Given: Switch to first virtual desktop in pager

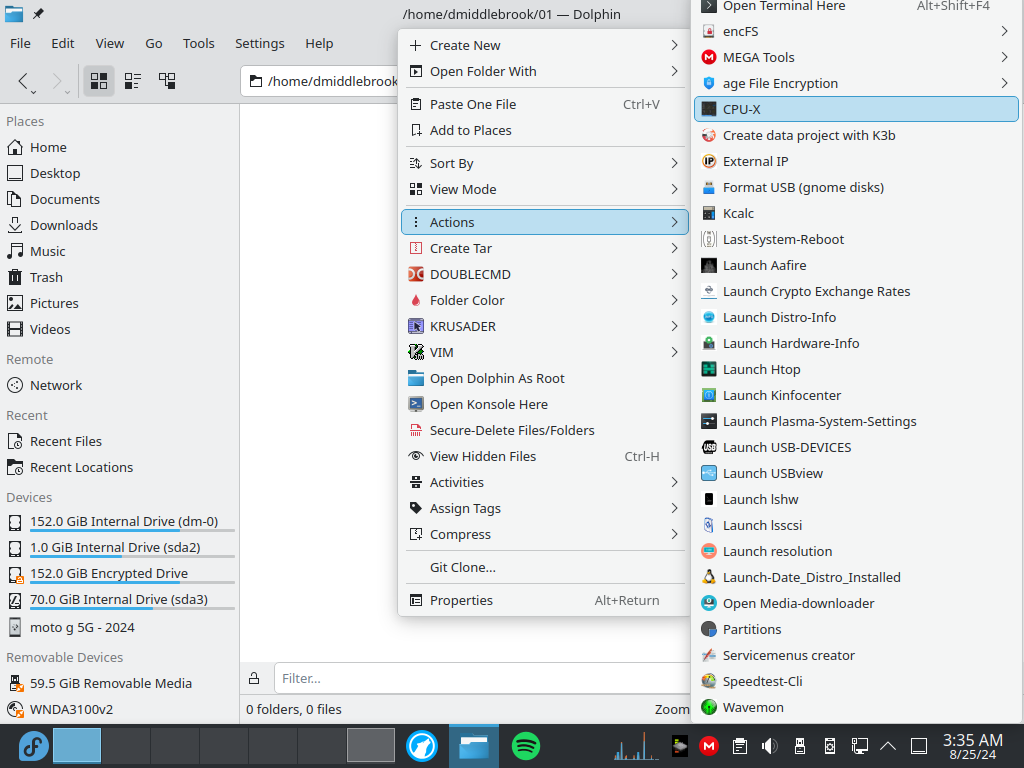Looking at the screenshot, I should click(x=76, y=746).
